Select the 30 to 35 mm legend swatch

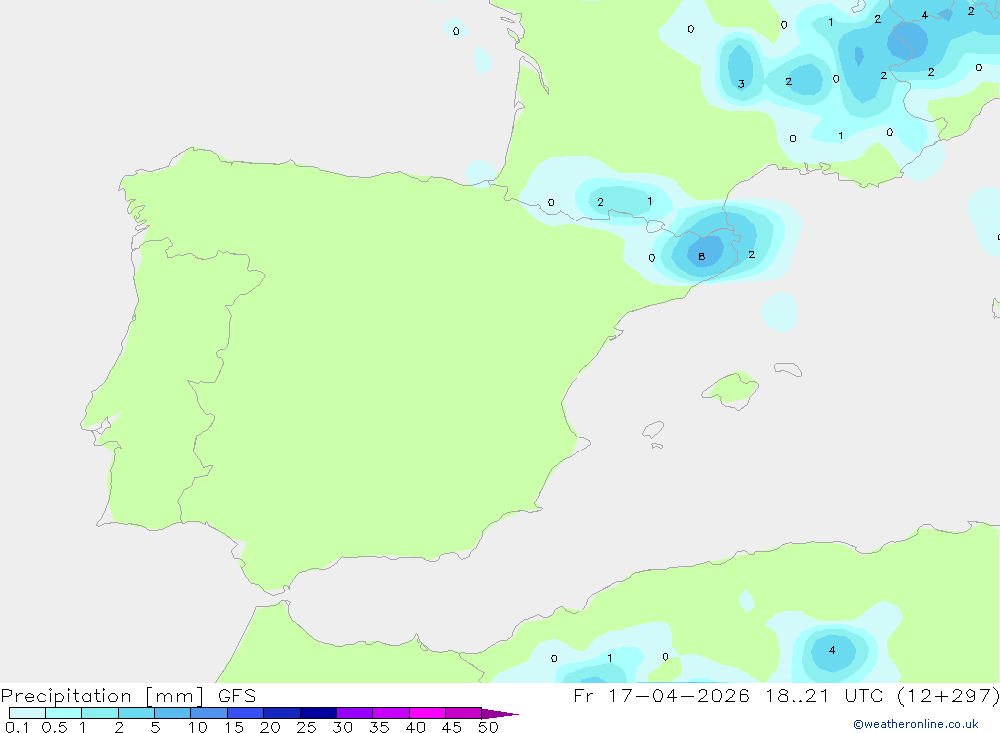pyautogui.click(x=355, y=713)
